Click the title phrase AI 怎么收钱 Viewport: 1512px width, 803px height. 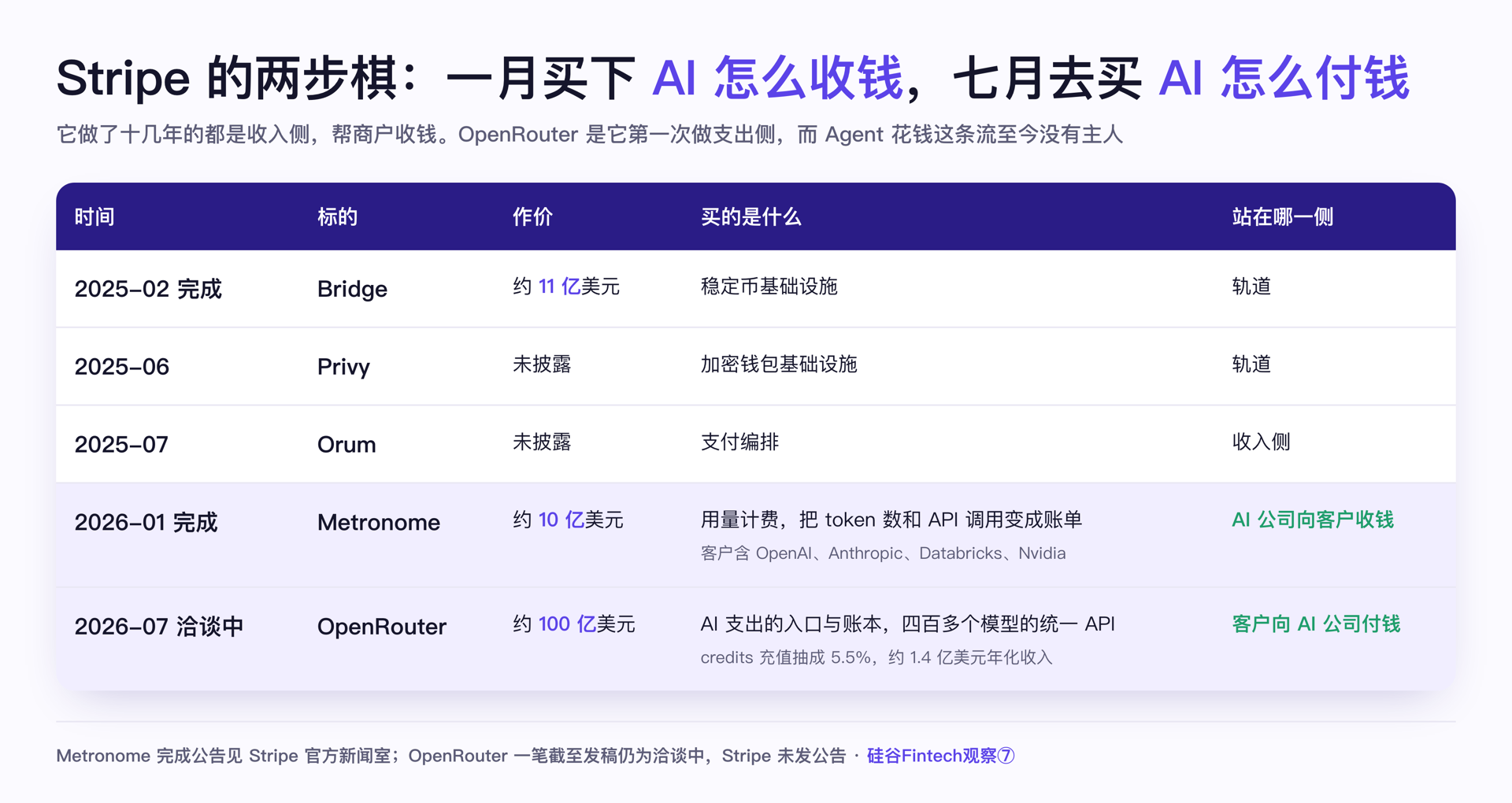click(x=777, y=79)
